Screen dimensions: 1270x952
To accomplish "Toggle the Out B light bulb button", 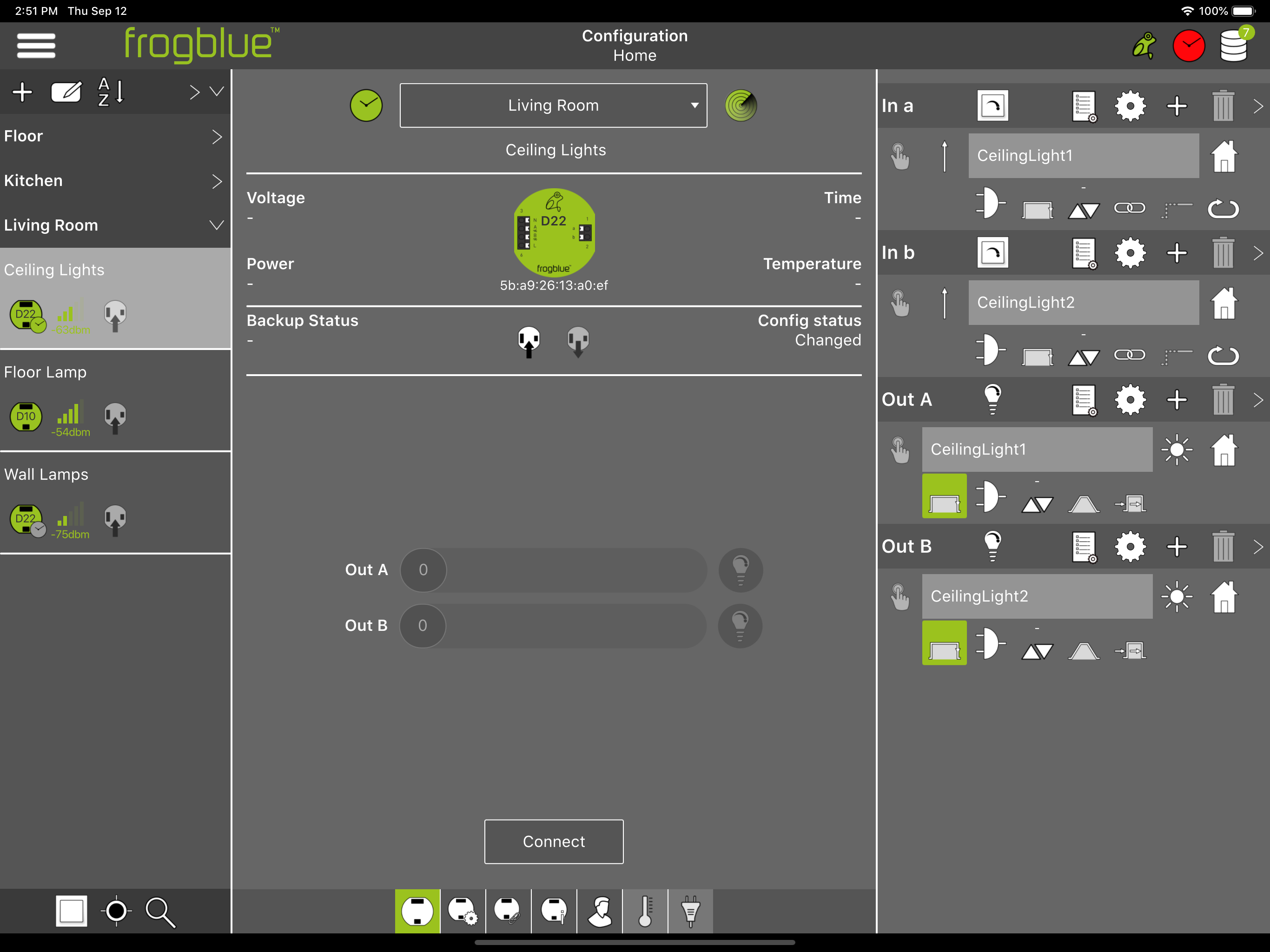I will coord(740,626).
